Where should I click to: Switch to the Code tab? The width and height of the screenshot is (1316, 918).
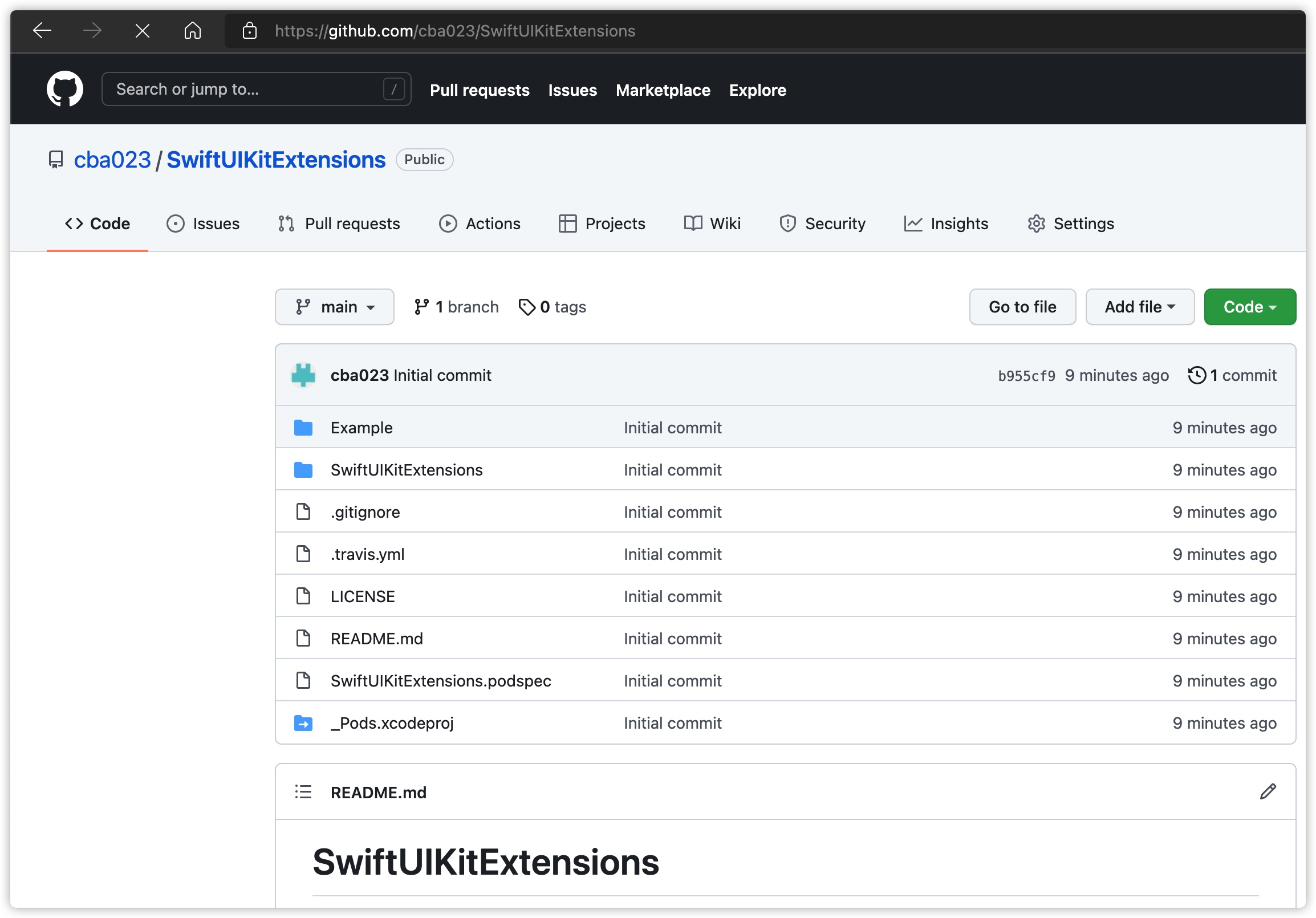coord(98,224)
